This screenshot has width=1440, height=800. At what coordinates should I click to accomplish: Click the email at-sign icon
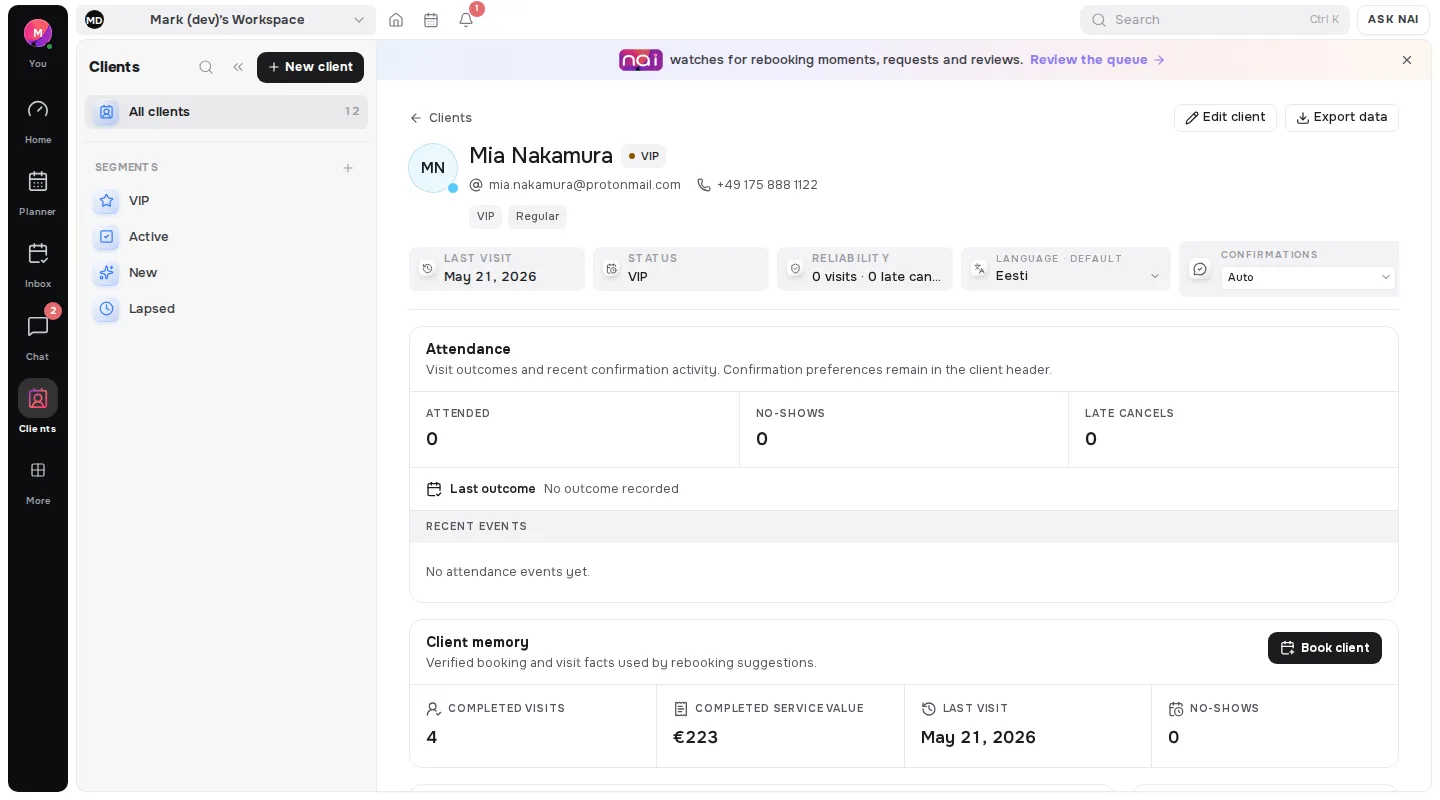[476, 185]
